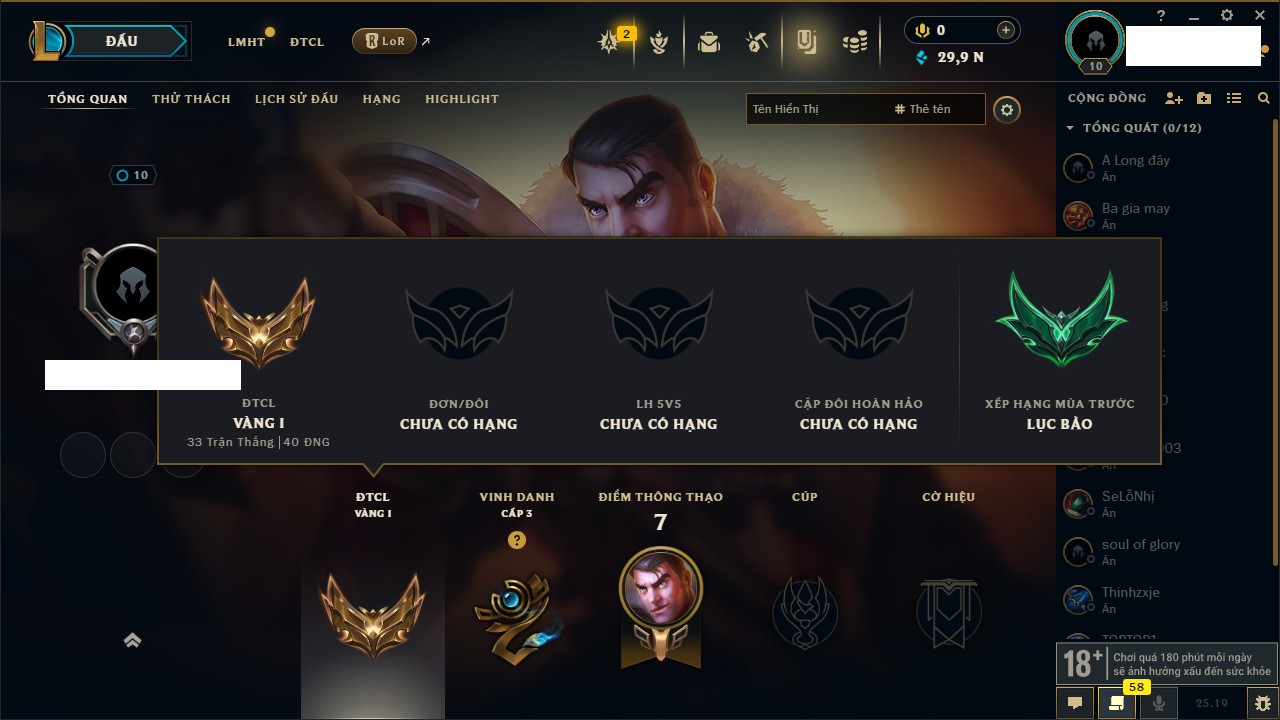Open the Hextech Crafting hammer icon
1280x720 pixels.
[x=757, y=42]
